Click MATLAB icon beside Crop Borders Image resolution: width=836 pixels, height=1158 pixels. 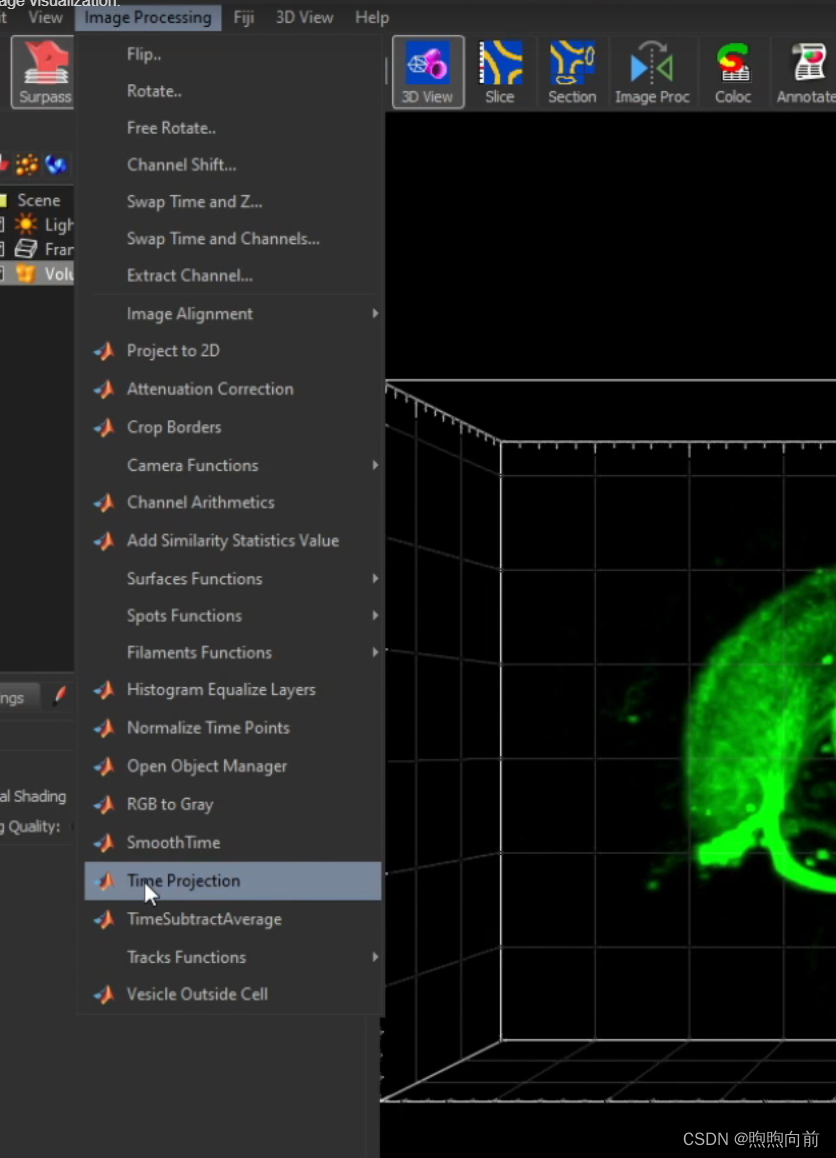tap(105, 428)
